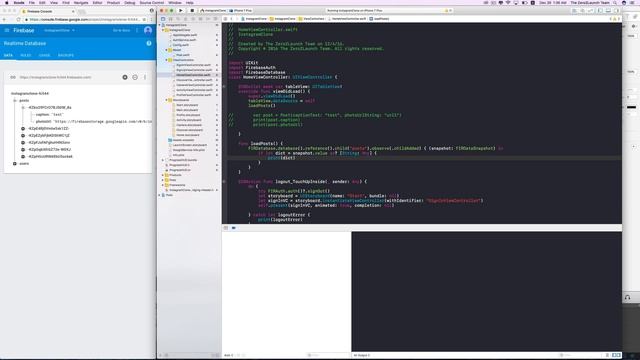Expand the Products folder in navigator
This screenshot has width=640, height=360.
click(163, 175)
